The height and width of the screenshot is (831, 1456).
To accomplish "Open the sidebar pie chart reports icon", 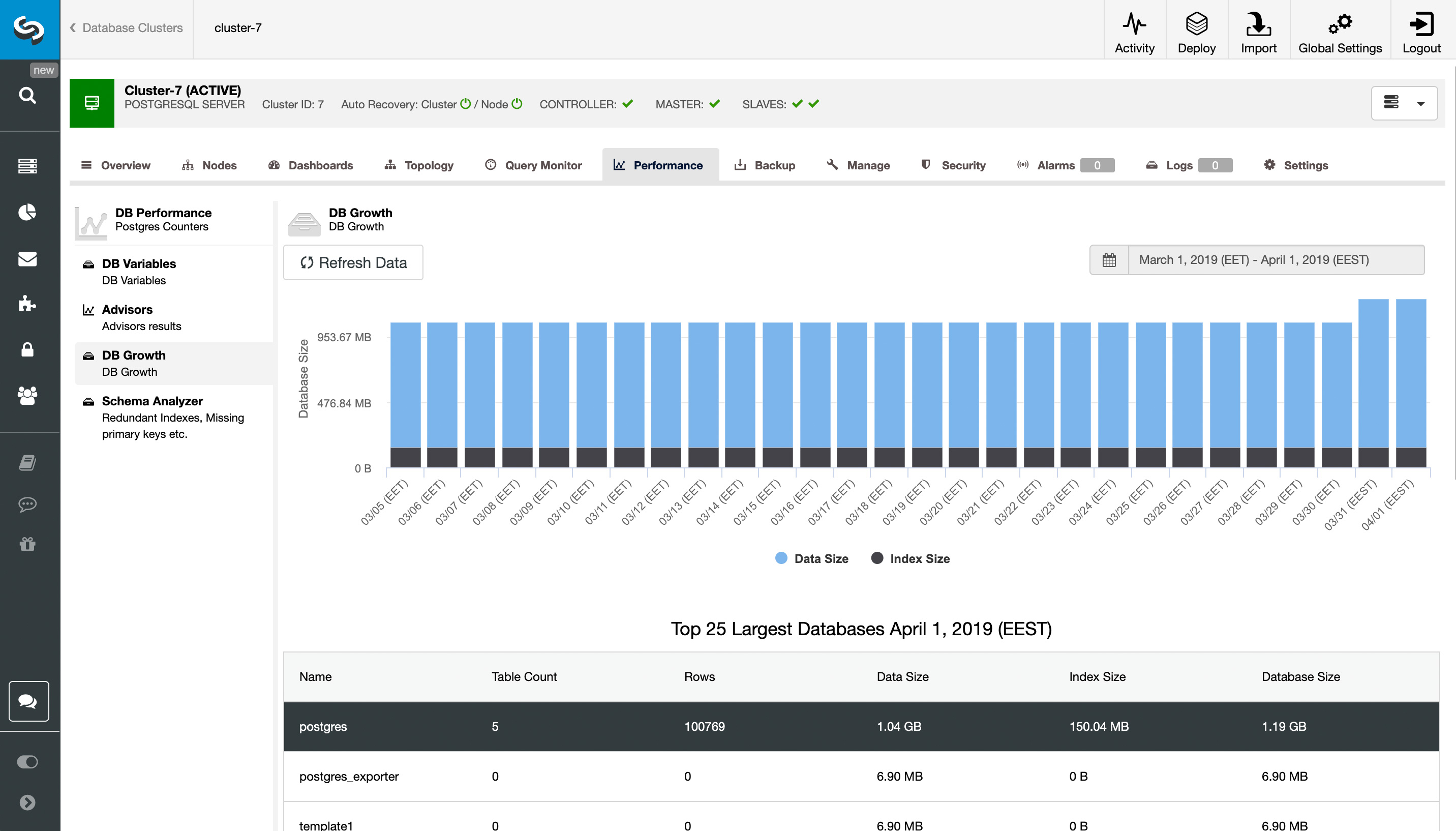I will 27,212.
